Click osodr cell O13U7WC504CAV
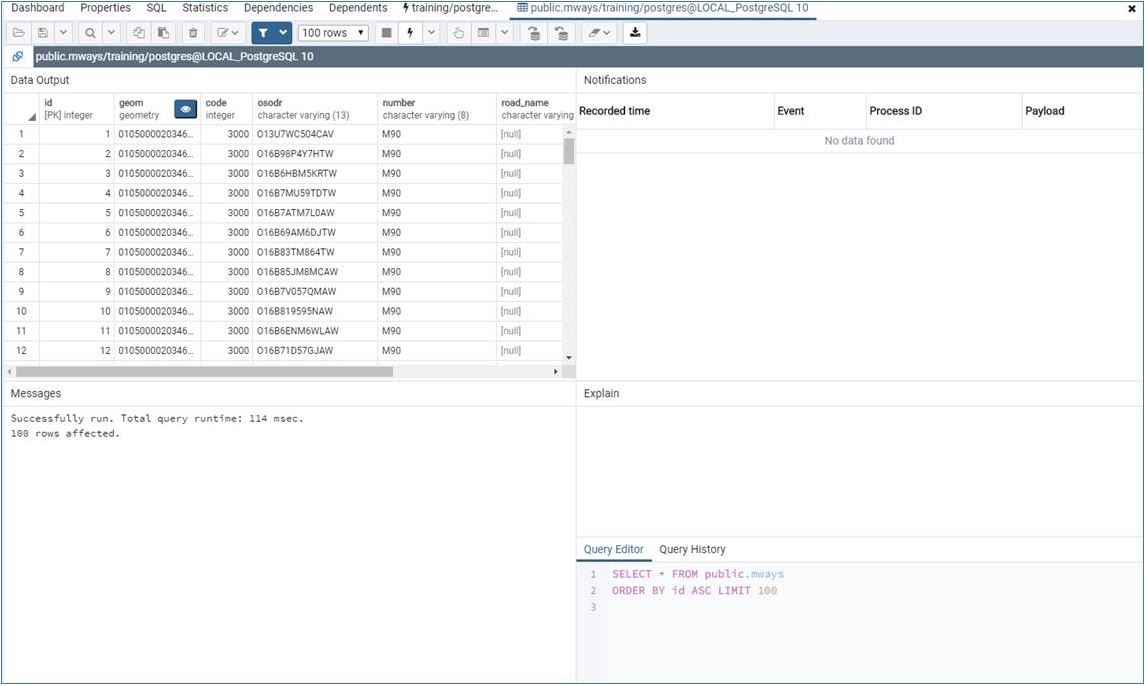Viewport: 1145px width, 686px height. tap(315, 134)
